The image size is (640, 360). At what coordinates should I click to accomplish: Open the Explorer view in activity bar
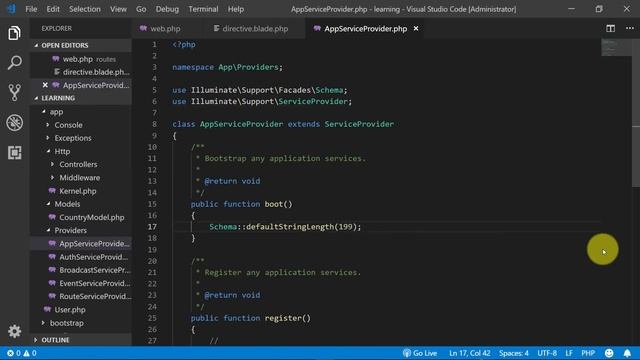point(14,33)
